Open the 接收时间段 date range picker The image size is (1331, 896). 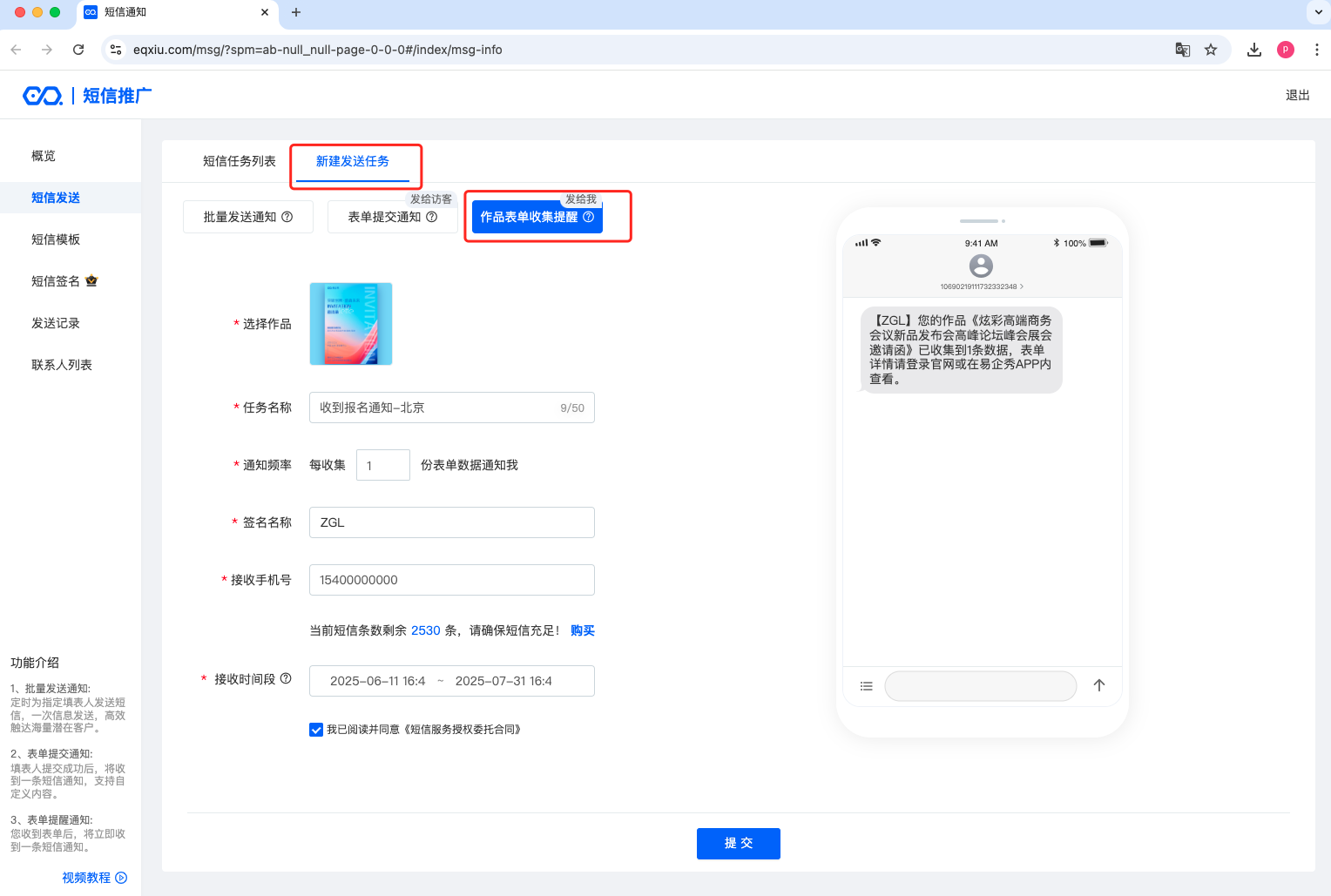pos(451,681)
